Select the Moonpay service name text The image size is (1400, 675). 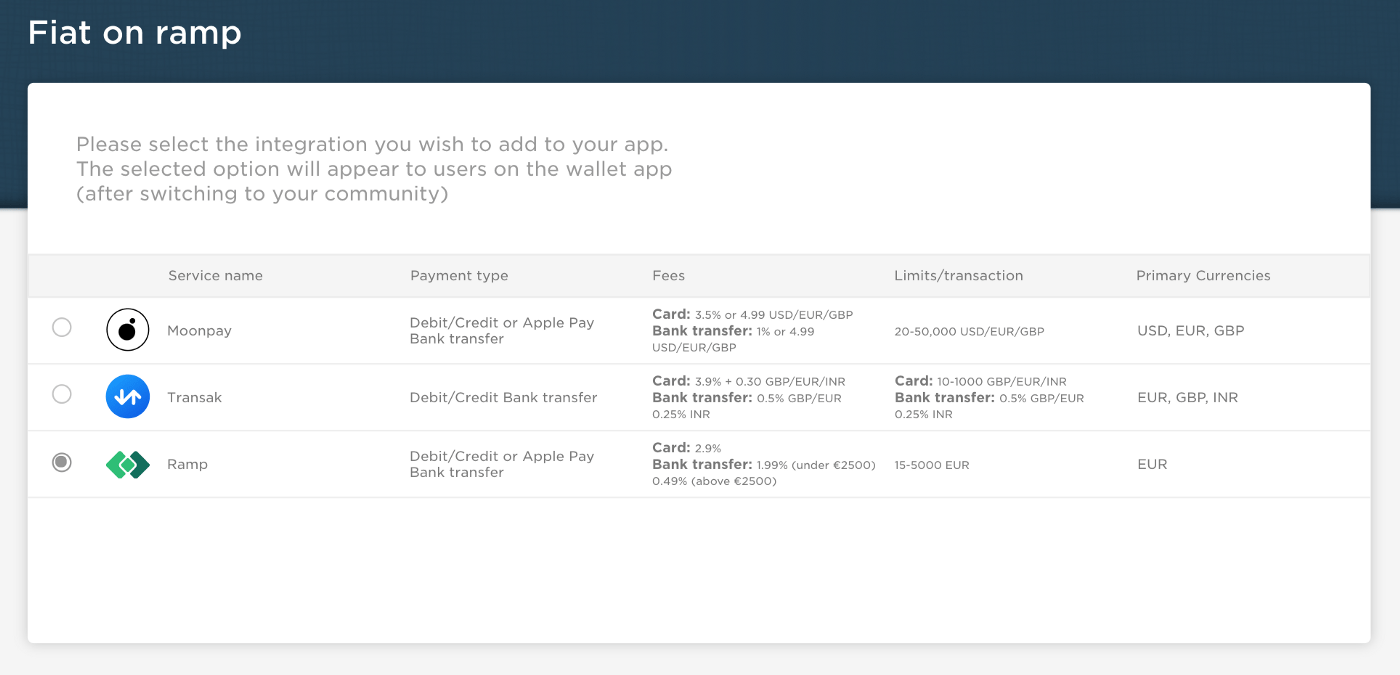click(199, 330)
